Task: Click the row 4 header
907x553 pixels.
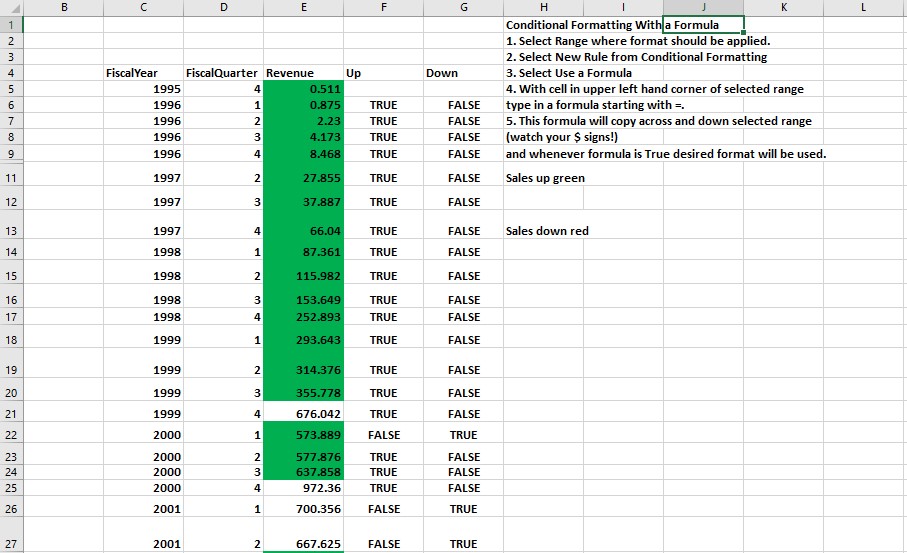Action: pos(10,73)
